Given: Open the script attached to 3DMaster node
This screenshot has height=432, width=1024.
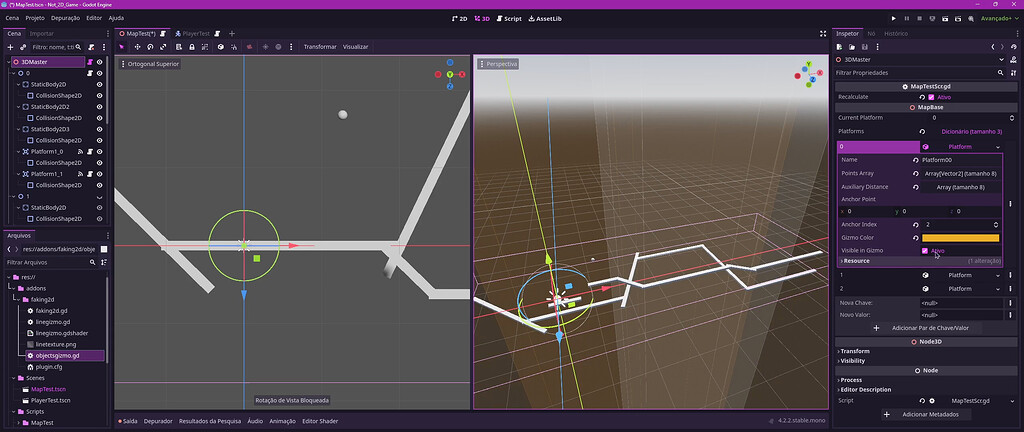Looking at the screenshot, I should click(90, 61).
